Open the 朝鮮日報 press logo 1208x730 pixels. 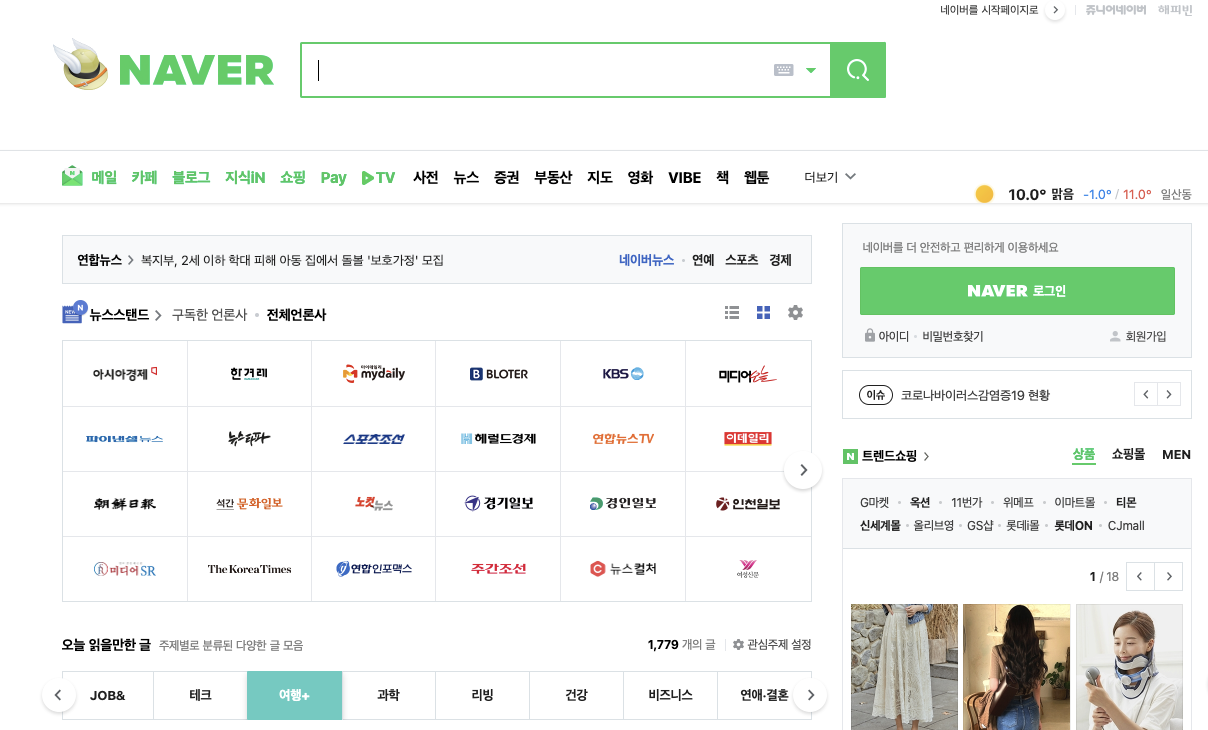click(x=125, y=503)
